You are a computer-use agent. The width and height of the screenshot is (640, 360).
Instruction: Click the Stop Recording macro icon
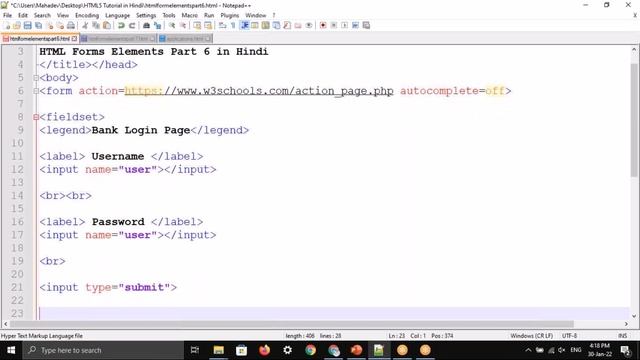pos(333,25)
